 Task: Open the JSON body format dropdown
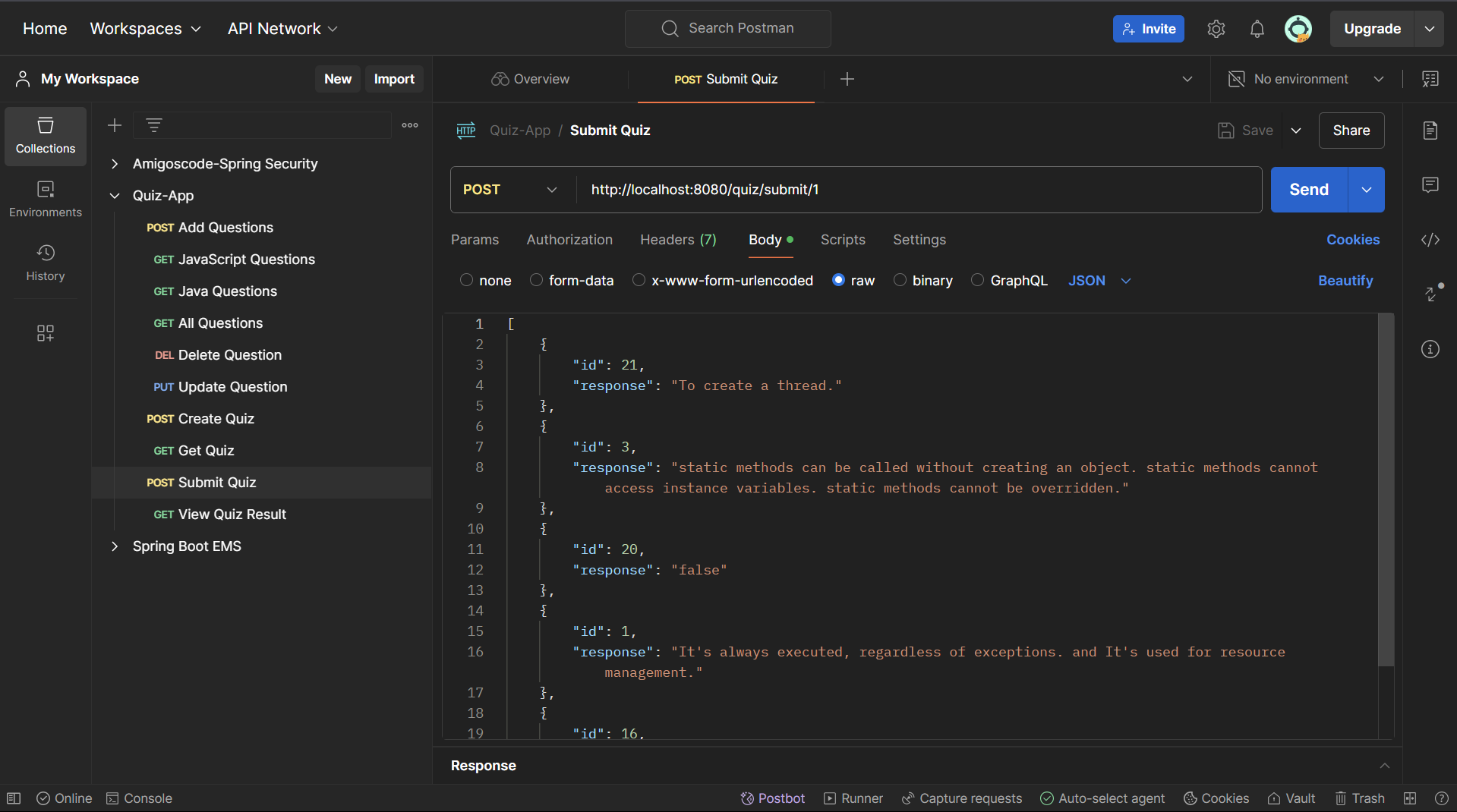(1099, 281)
